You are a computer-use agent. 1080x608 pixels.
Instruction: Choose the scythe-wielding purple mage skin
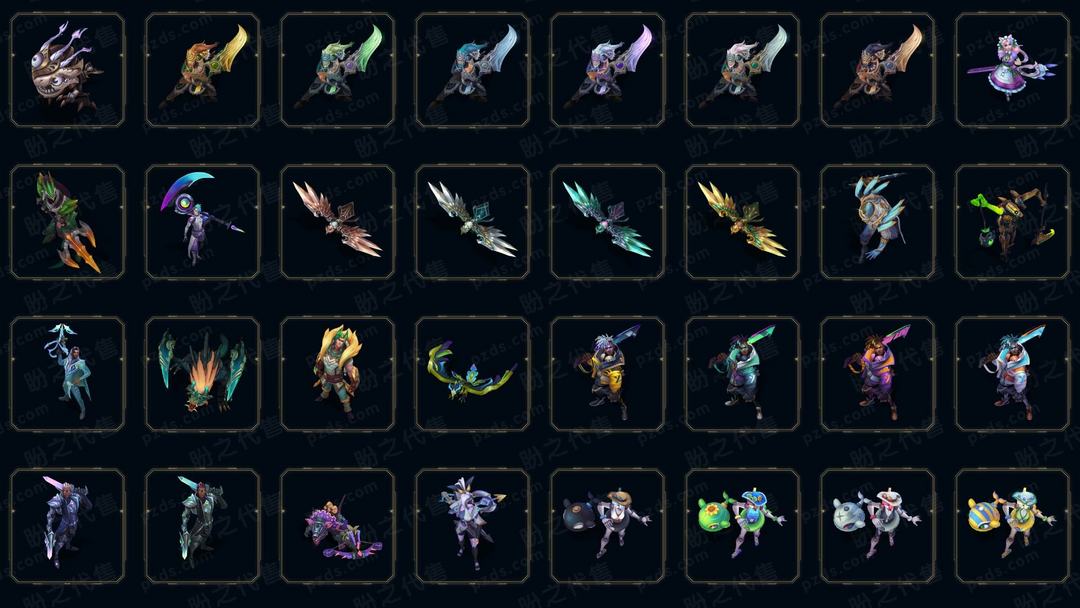[x=202, y=222]
